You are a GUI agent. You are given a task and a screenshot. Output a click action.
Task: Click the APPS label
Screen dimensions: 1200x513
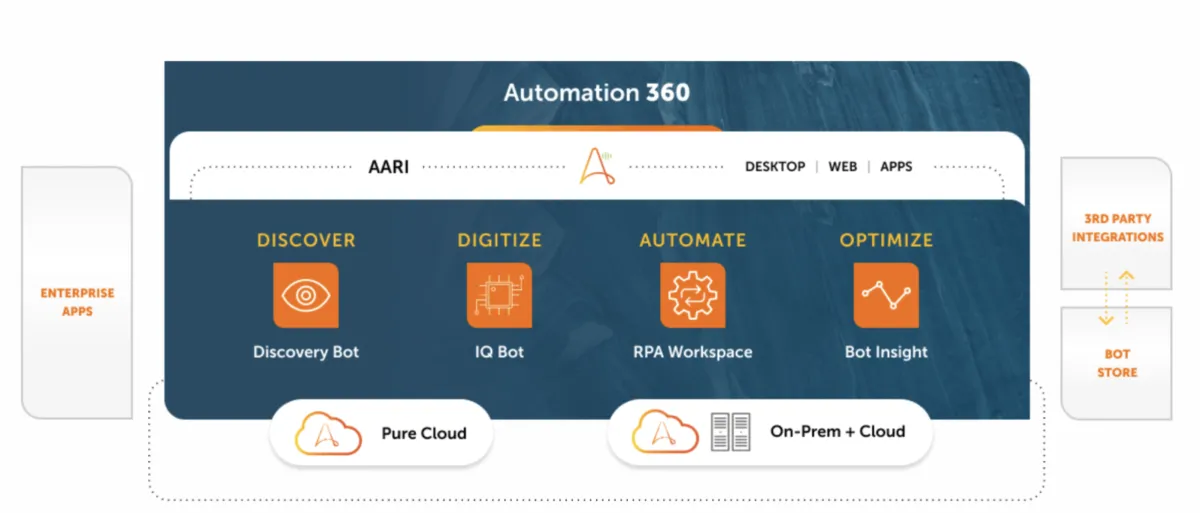896,167
